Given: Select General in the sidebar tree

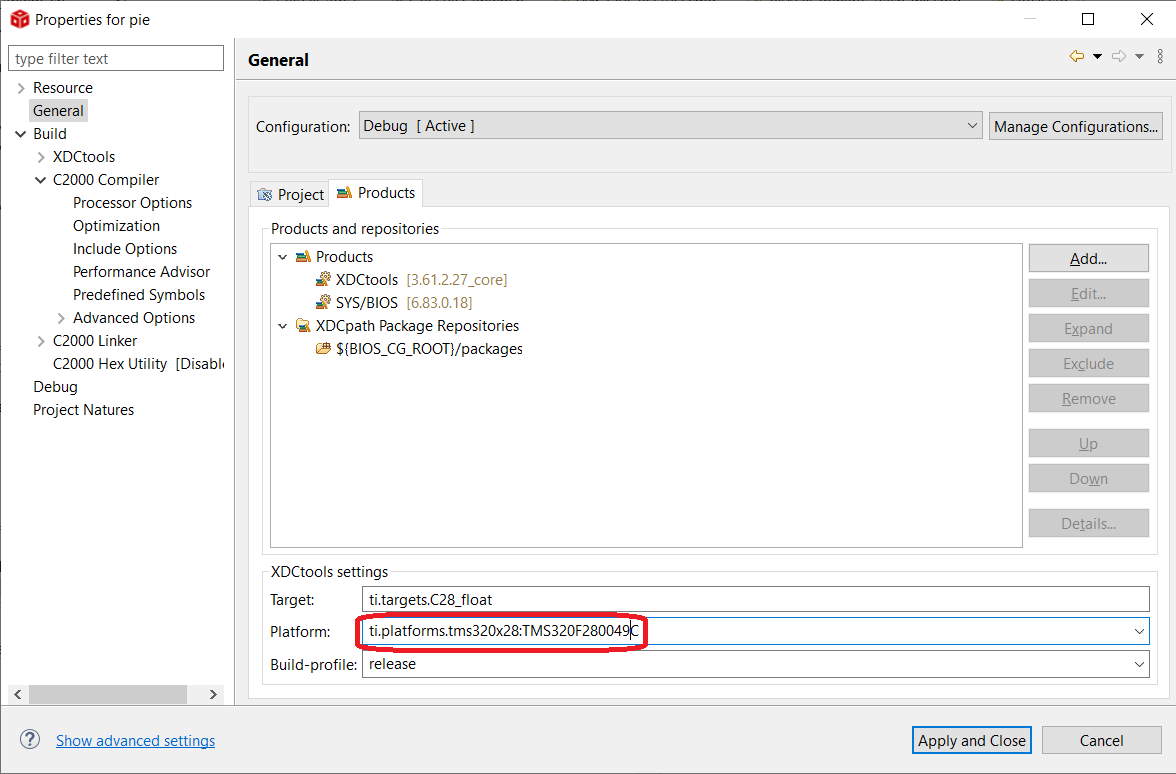Looking at the screenshot, I should (58, 111).
